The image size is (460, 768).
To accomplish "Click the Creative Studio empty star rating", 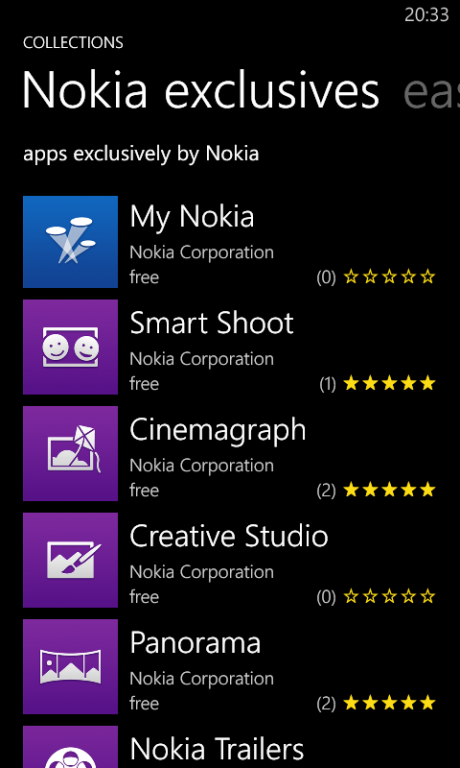I will tap(389, 596).
